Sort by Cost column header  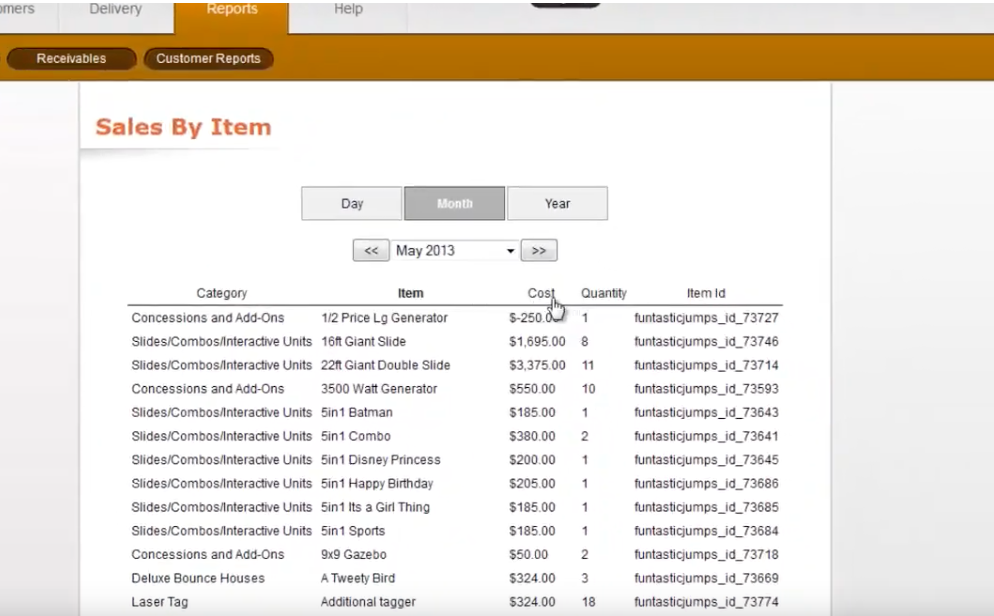point(541,293)
